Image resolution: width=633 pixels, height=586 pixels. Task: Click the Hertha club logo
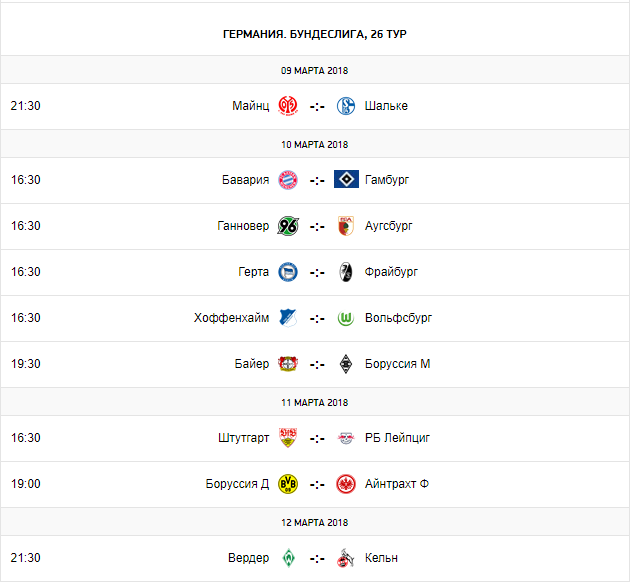tap(288, 272)
